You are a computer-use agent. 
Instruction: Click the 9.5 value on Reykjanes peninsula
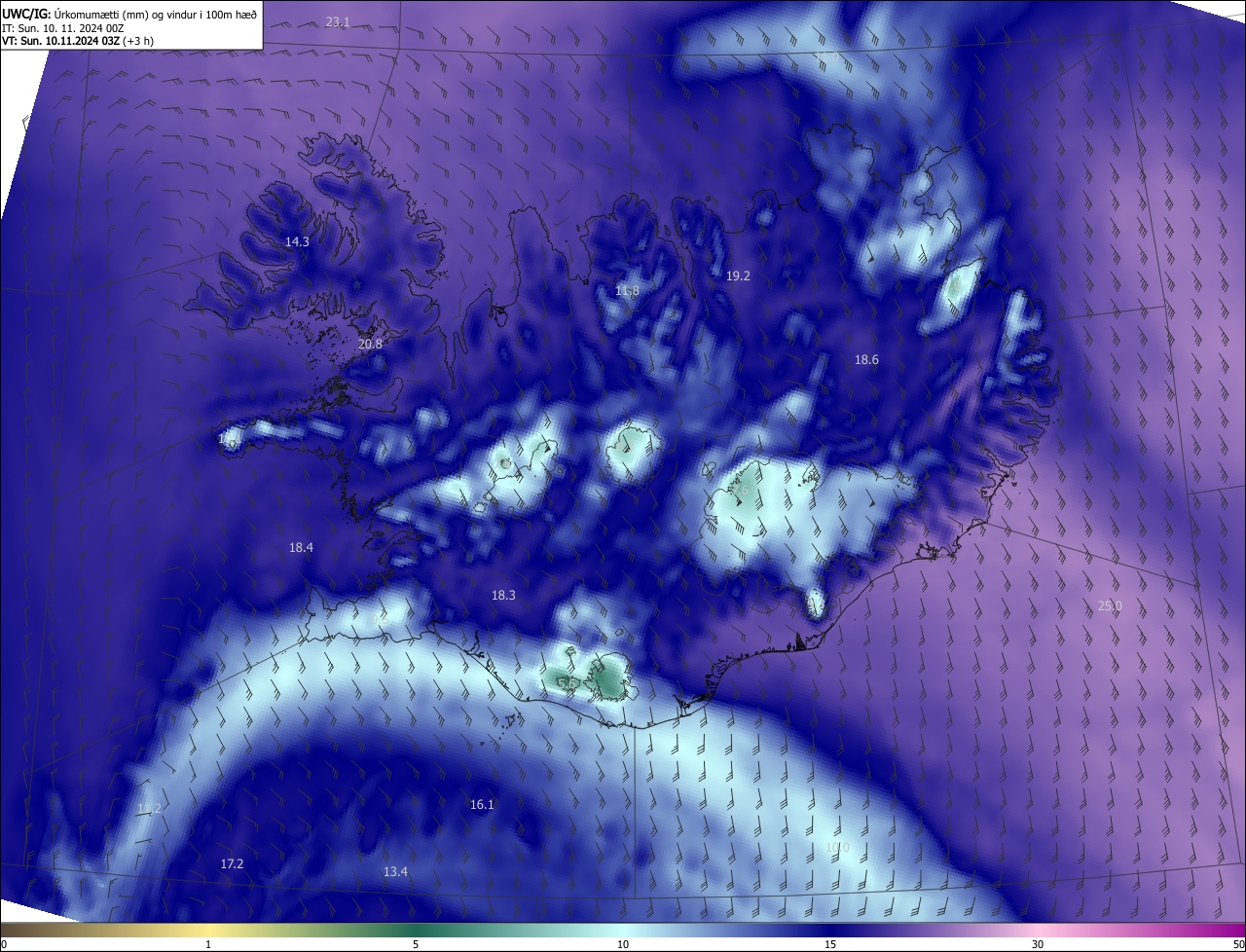381,619
